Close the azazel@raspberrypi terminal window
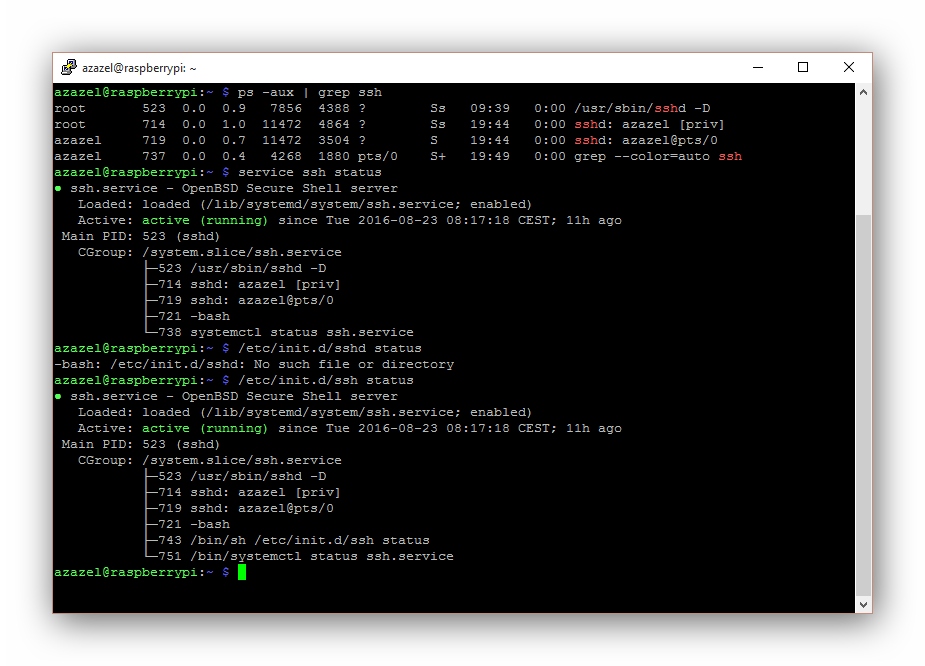 (x=849, y=67)
